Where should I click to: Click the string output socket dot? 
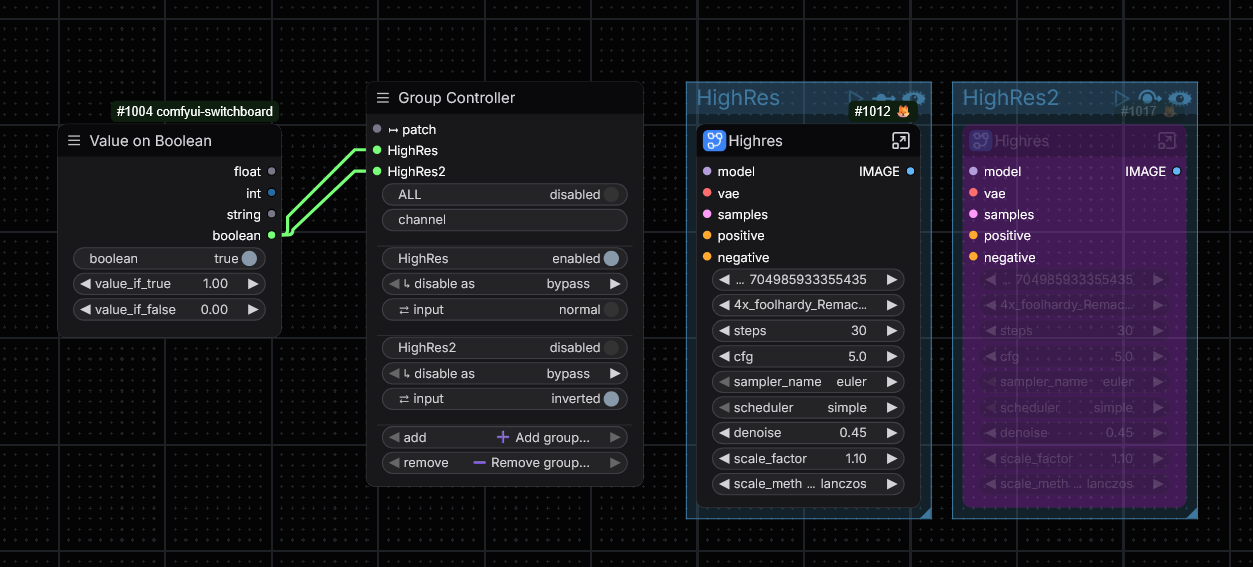pos(272,214)
